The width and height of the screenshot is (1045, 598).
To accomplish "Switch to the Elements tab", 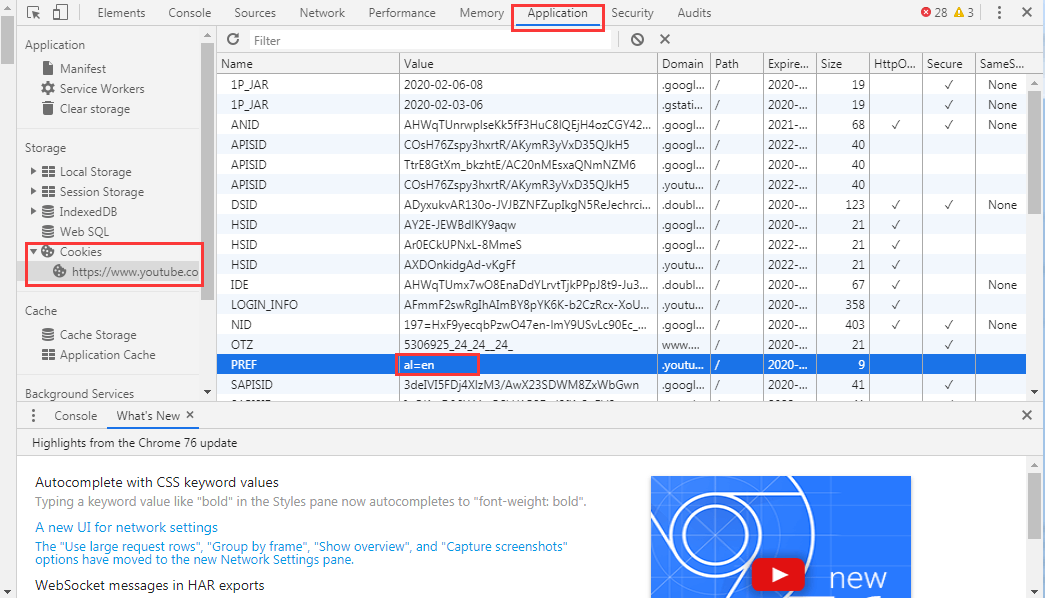I will [x=121, y=13].
